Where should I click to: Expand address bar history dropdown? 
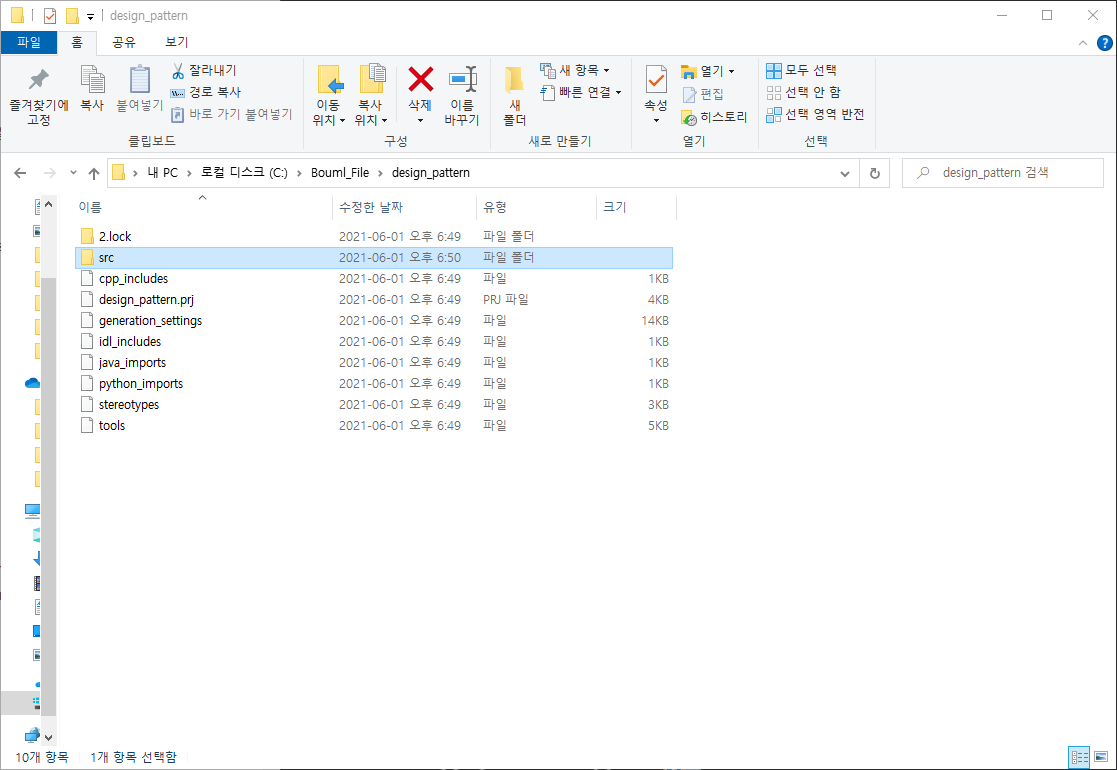click(845, 173)
